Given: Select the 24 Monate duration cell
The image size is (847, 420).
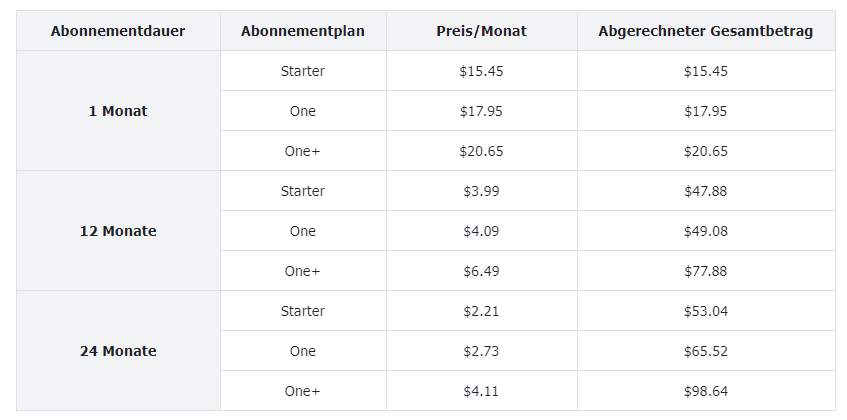Looking at the screenshot, I should 118,350.
